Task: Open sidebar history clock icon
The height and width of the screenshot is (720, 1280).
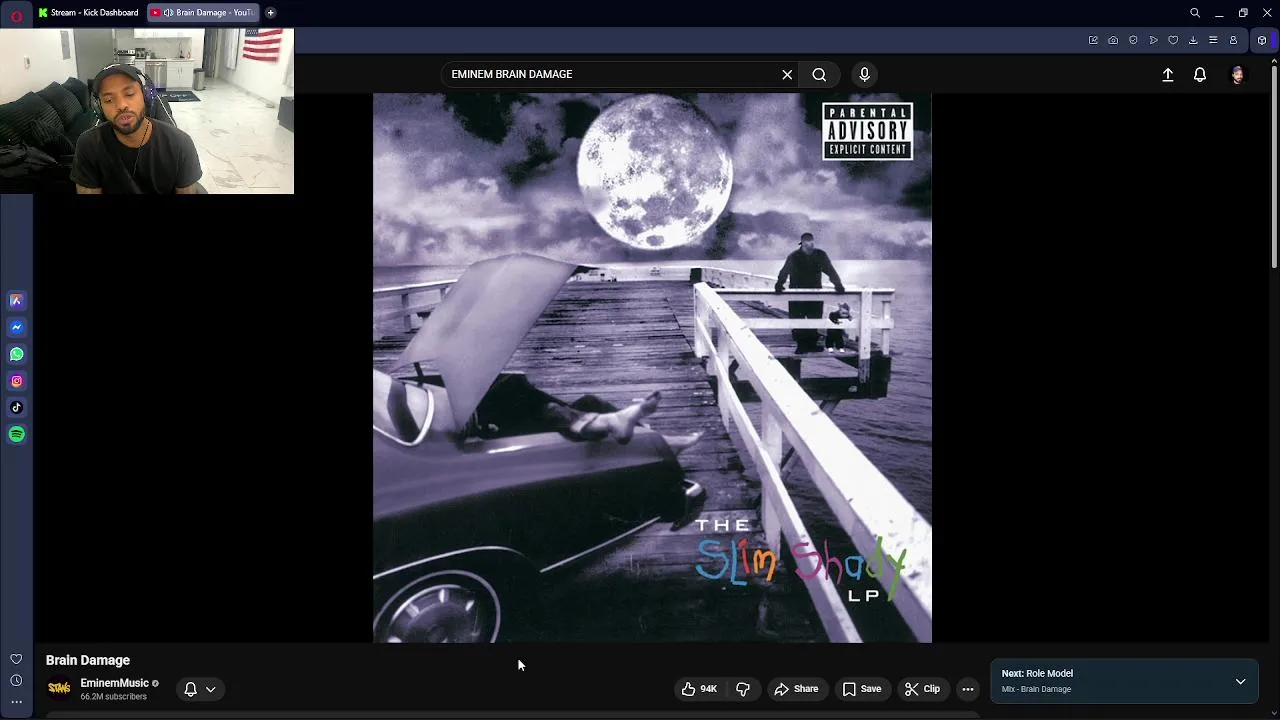Action: click(x=16, y=681)
